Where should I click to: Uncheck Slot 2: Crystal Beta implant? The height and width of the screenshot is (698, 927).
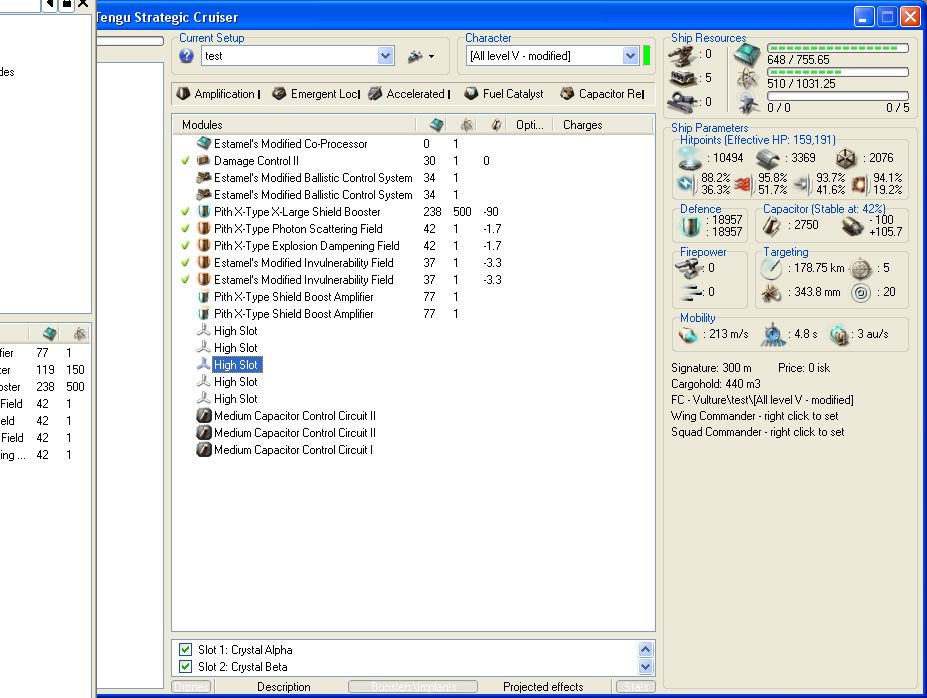click(185, 667)
